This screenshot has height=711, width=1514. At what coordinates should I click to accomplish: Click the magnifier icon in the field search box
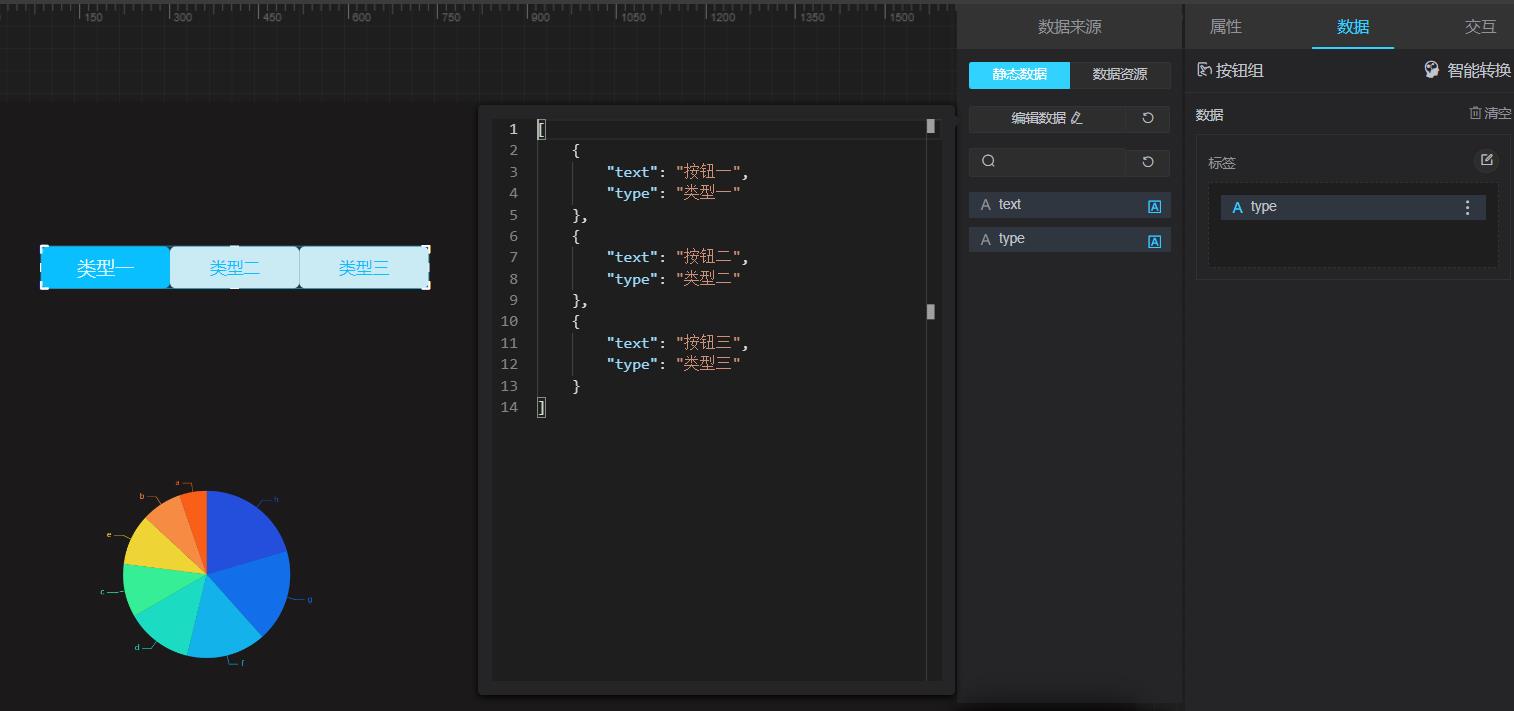tap(988, 162)
